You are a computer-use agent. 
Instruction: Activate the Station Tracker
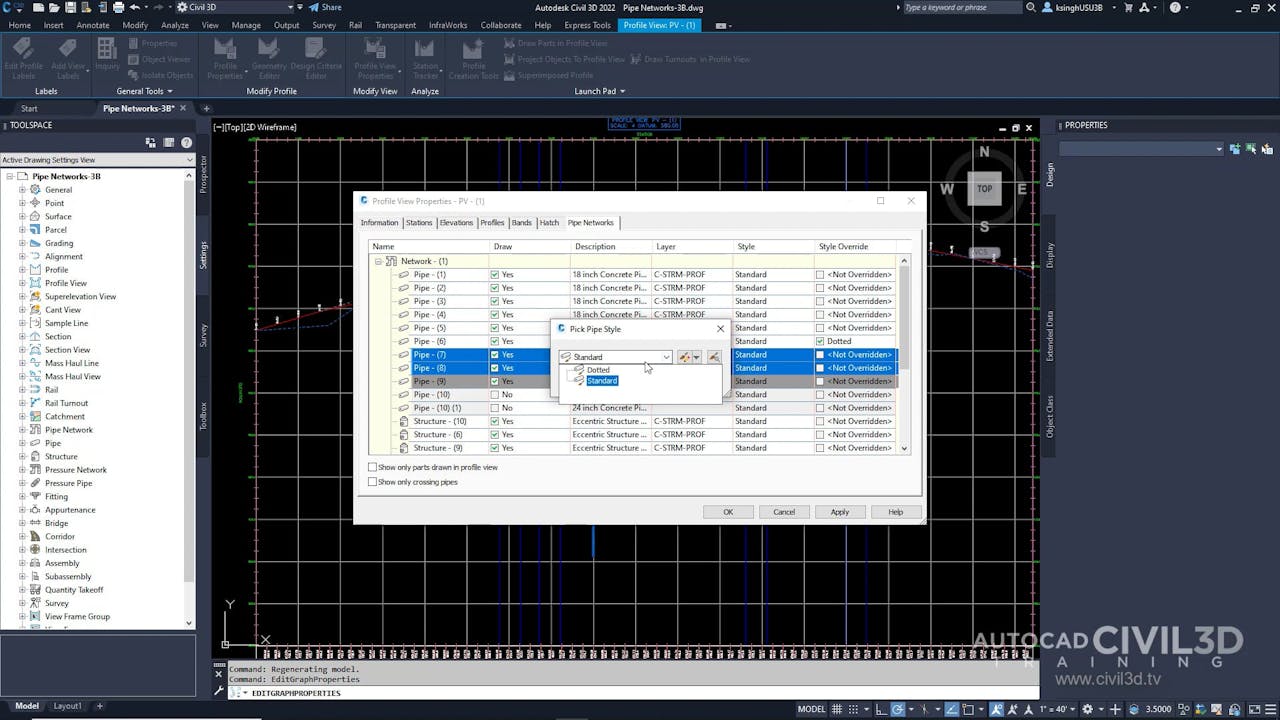coord(425,55)
